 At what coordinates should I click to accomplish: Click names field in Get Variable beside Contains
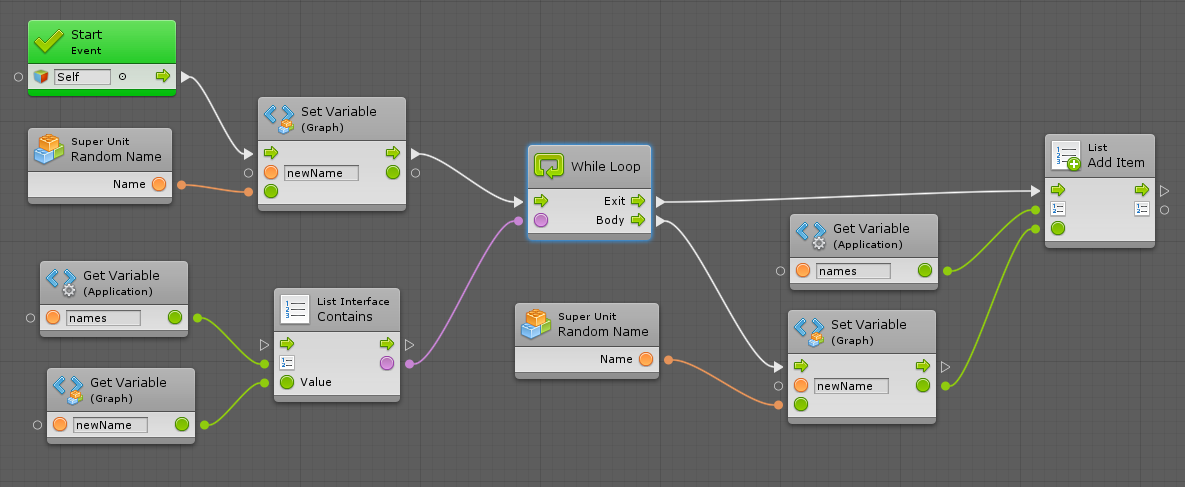click(x=103, y=318)
